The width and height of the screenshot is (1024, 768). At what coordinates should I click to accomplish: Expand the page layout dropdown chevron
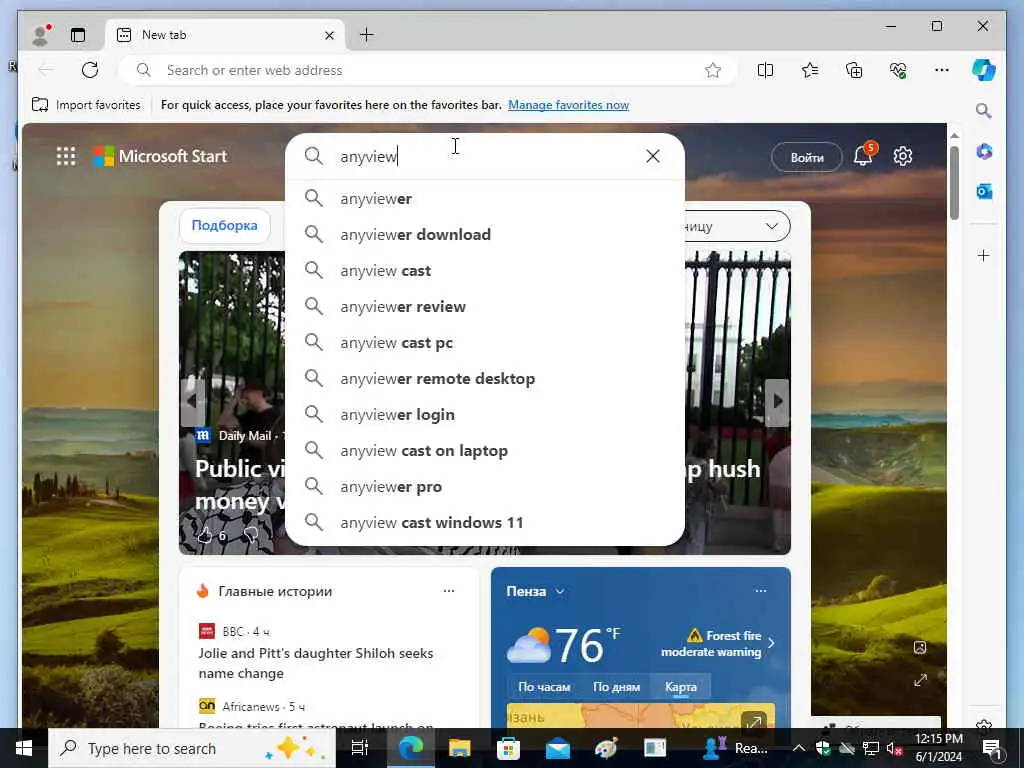pyautogui.click(x=771, y=227)
